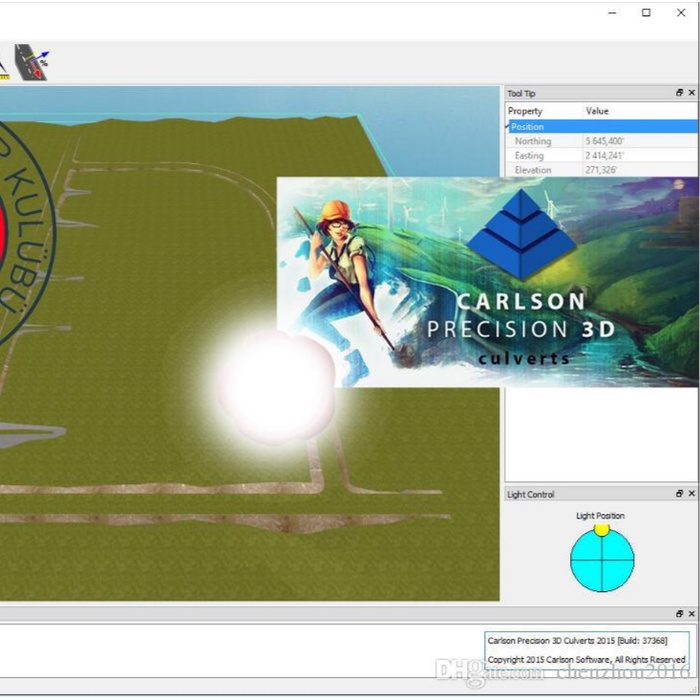The width and height of the screenshot is (700, 700).
Task: Click the yellow sun light position handle
Action: 601,529
